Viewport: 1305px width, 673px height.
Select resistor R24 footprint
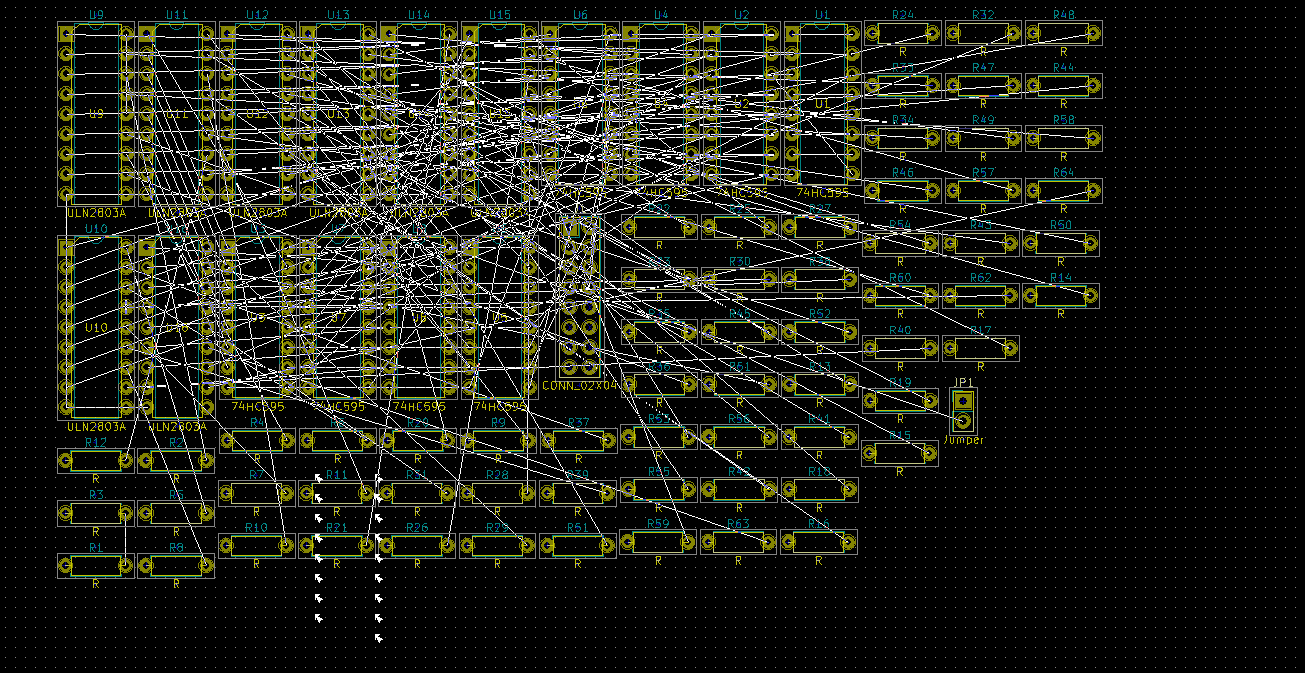[x=902, y=33]
